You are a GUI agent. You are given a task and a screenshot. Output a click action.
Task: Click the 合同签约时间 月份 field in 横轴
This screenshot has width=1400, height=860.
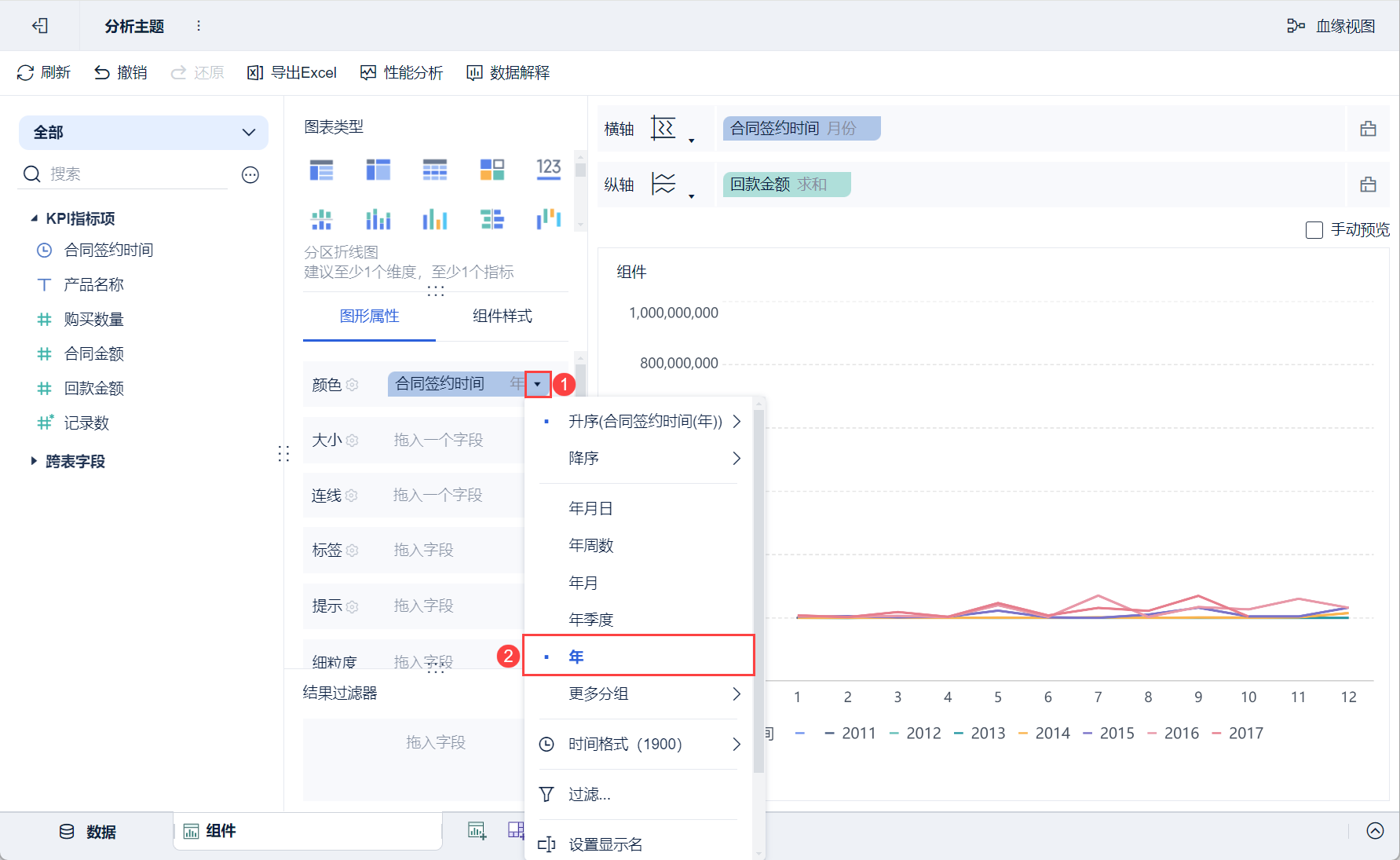click(802, 129)
